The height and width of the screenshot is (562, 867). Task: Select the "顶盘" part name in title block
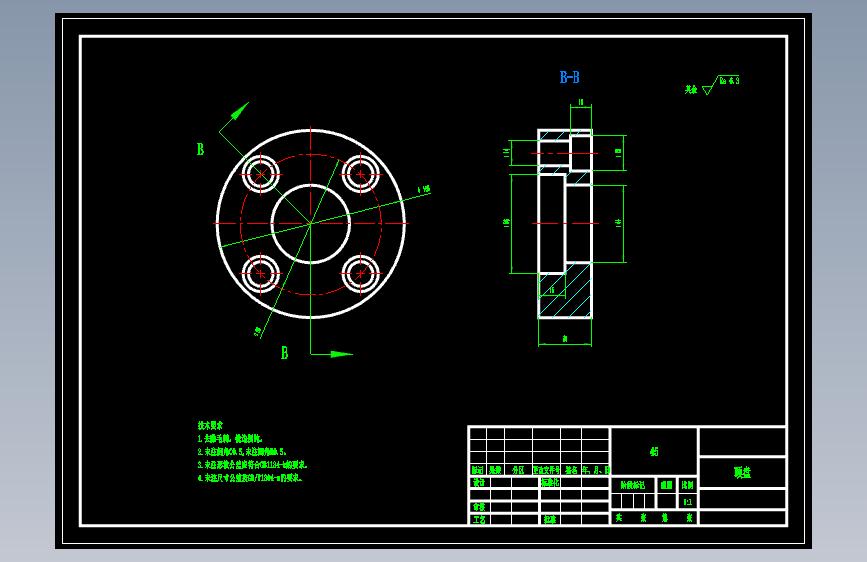coord(743,472)
